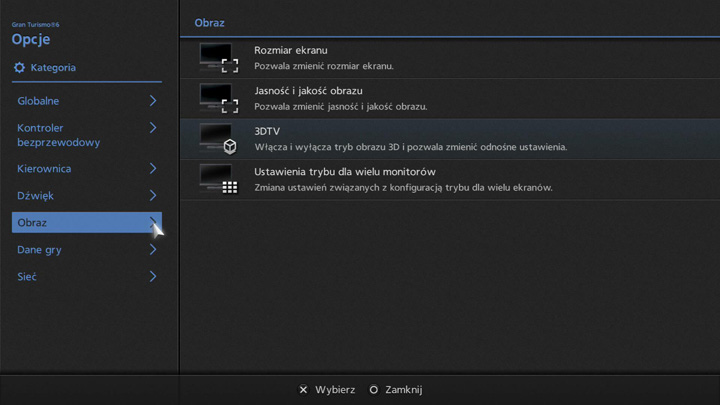Open the Globalne category label

click(38, 101)
